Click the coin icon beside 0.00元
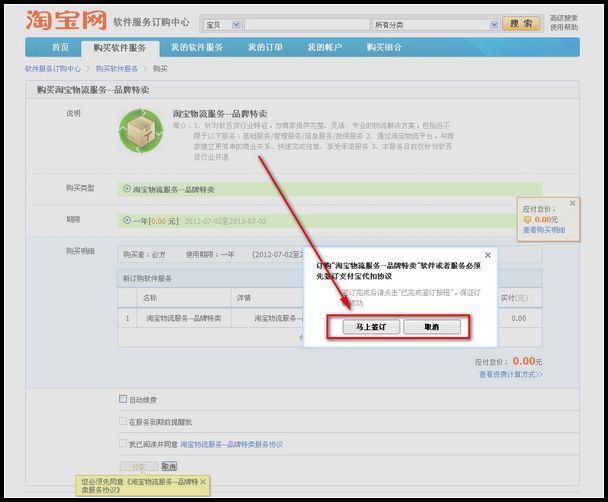Screen dimensions: 608x502 527,219
